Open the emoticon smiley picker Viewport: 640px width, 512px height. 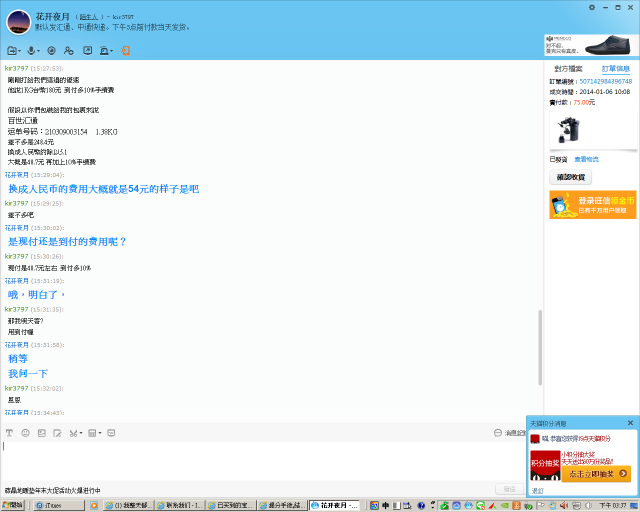[25, 433]
